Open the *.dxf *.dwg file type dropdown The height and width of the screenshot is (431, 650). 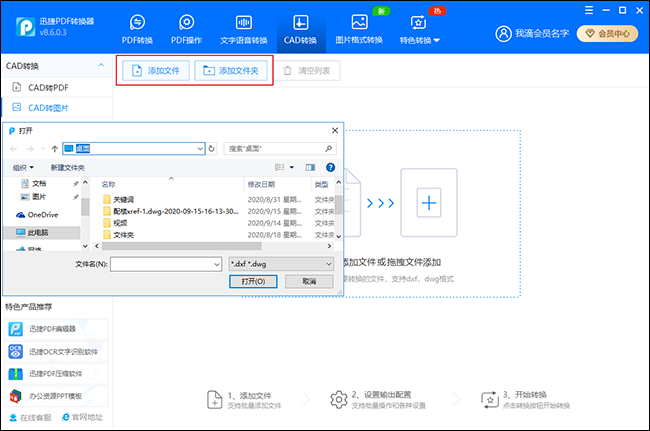click(281, 264)
